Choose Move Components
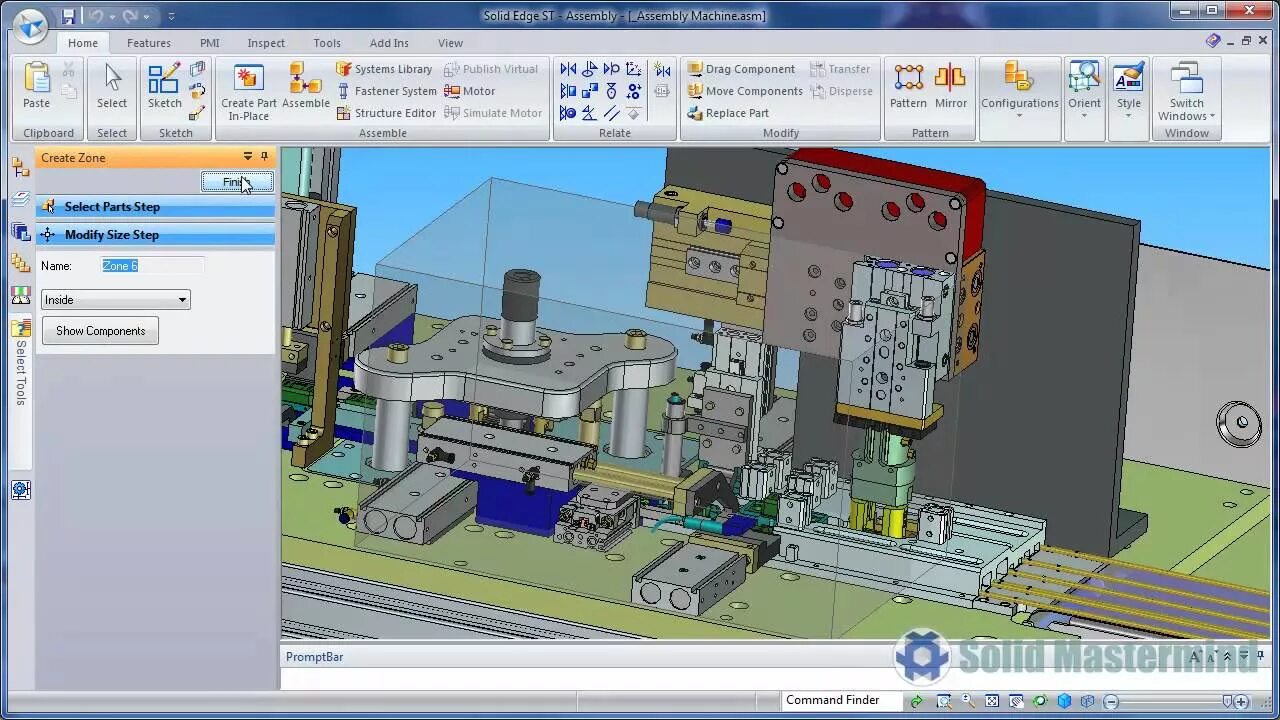The height and width of the screenshot is (720, 1280). 745,91
